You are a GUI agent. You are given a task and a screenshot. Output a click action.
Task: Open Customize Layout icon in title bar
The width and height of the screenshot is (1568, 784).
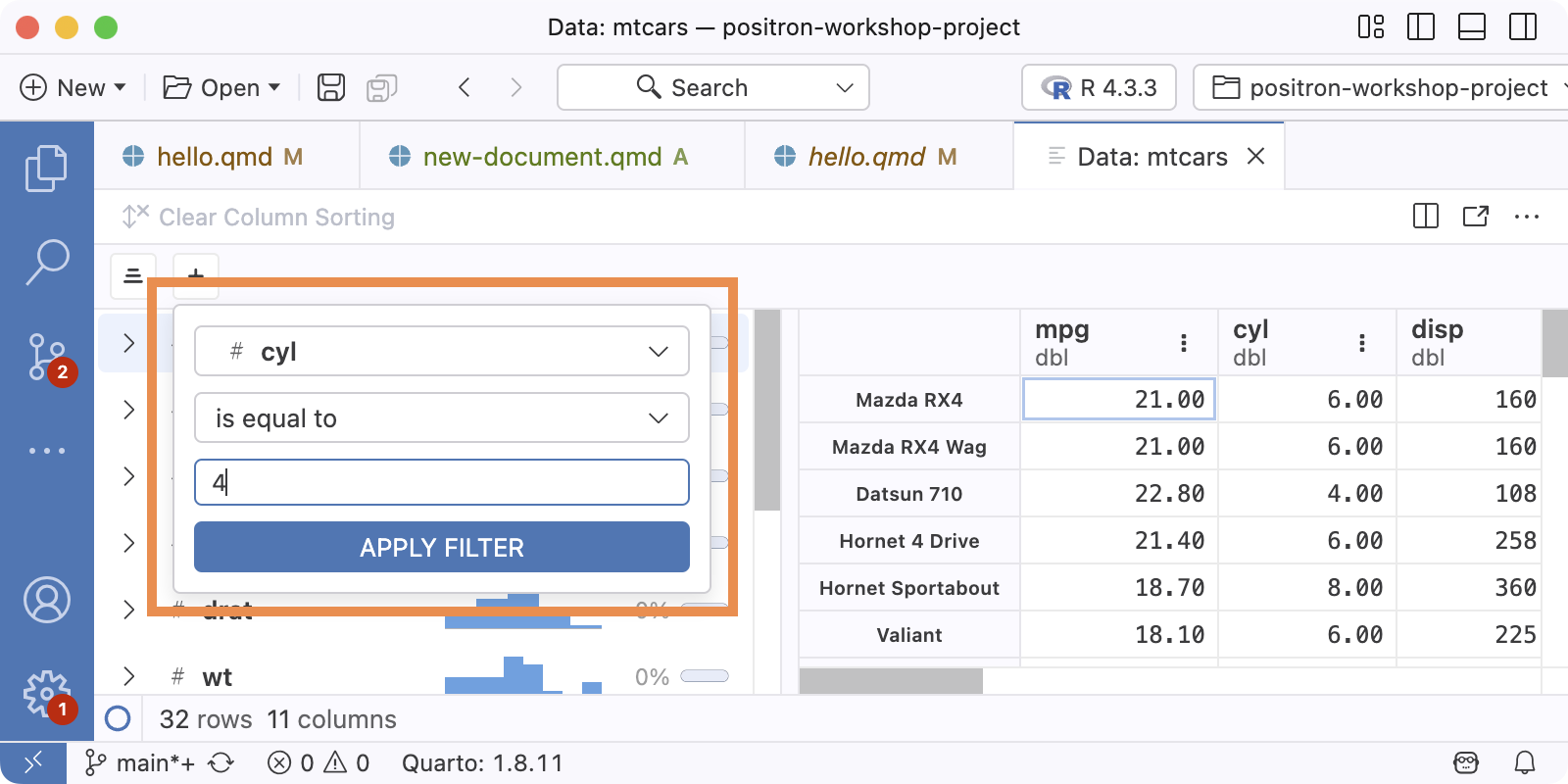(x=1371, y=26)
